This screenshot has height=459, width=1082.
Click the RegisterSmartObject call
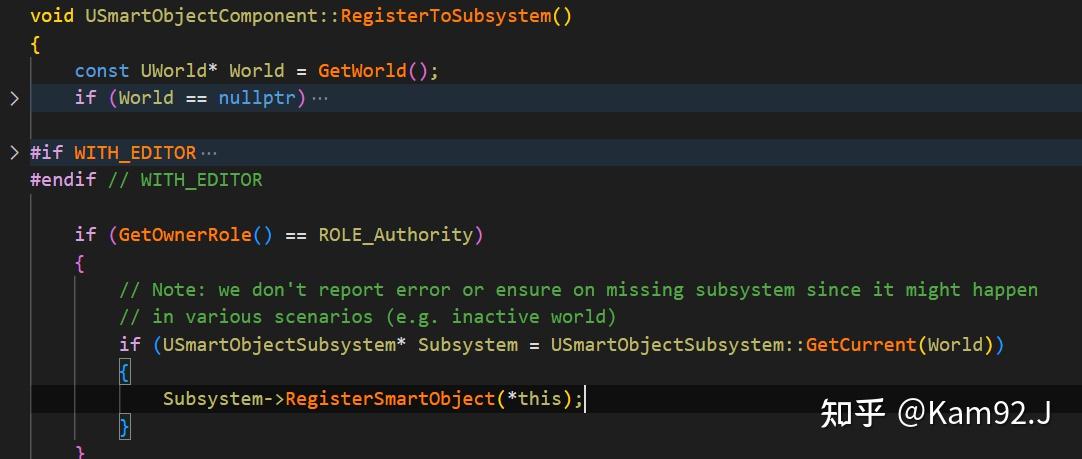pyautogui.click(x=391, y=399)
